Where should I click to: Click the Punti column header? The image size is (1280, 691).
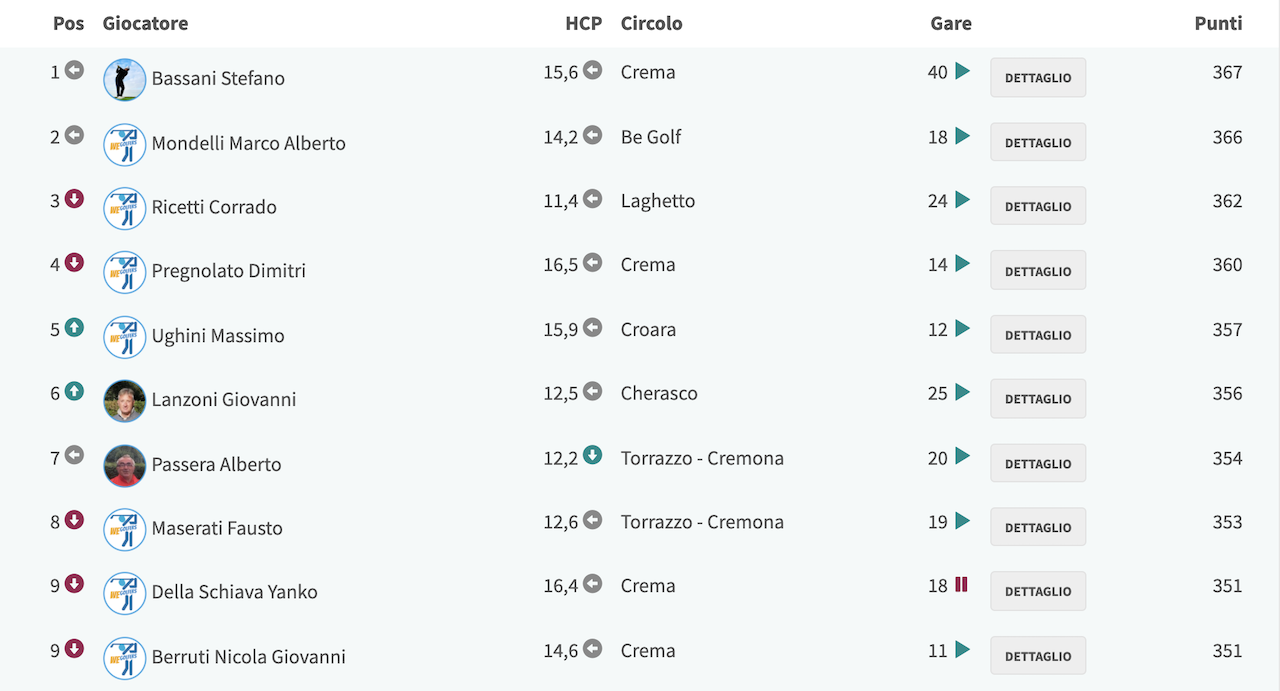(x=1218, y=23)
